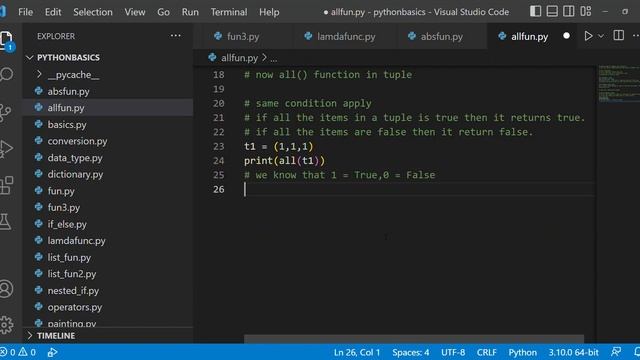Open dictionary.py in the explorer
Image resolution: width=640 pixels, height=360 pixels.
pyautogui.click(x=75, y=174)
